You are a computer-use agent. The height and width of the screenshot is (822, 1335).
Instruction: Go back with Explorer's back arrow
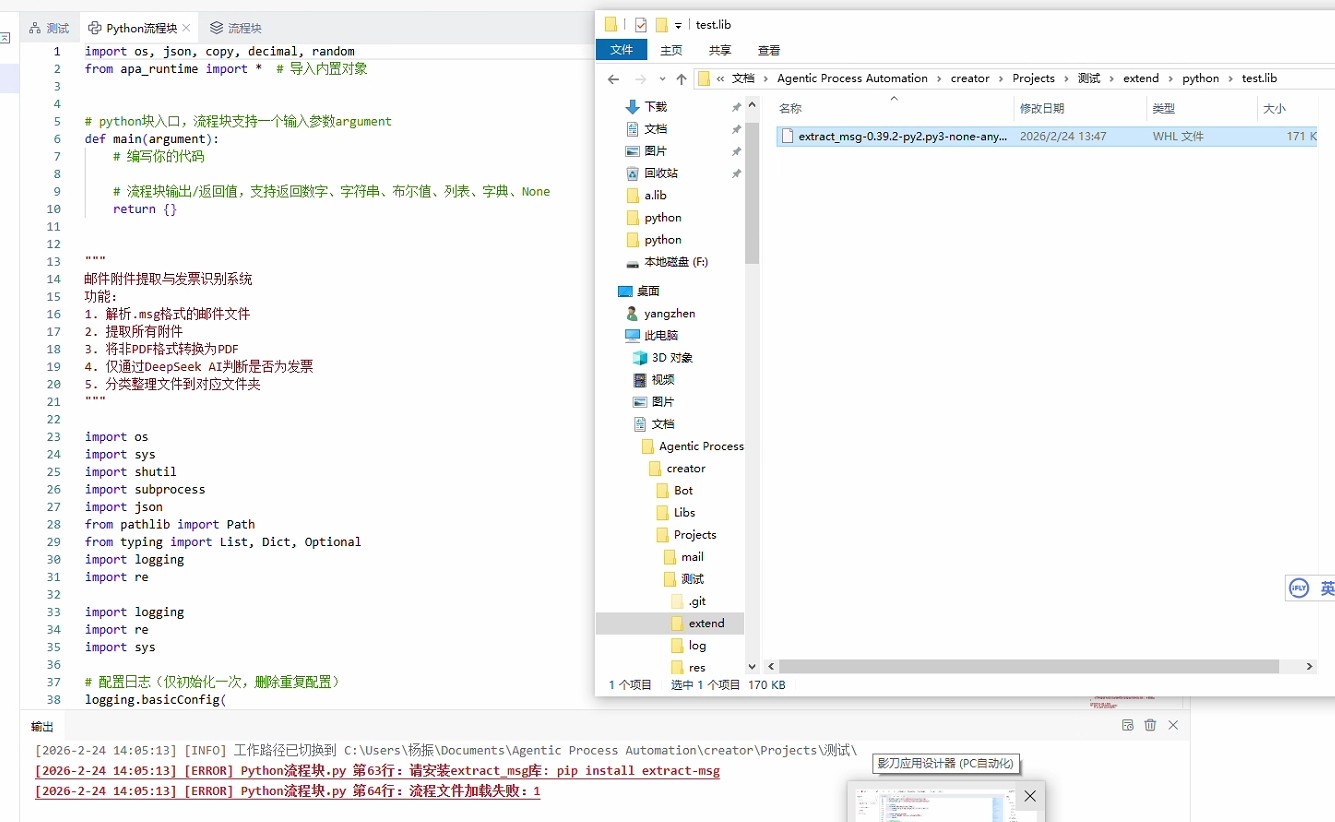coord(614,79)
